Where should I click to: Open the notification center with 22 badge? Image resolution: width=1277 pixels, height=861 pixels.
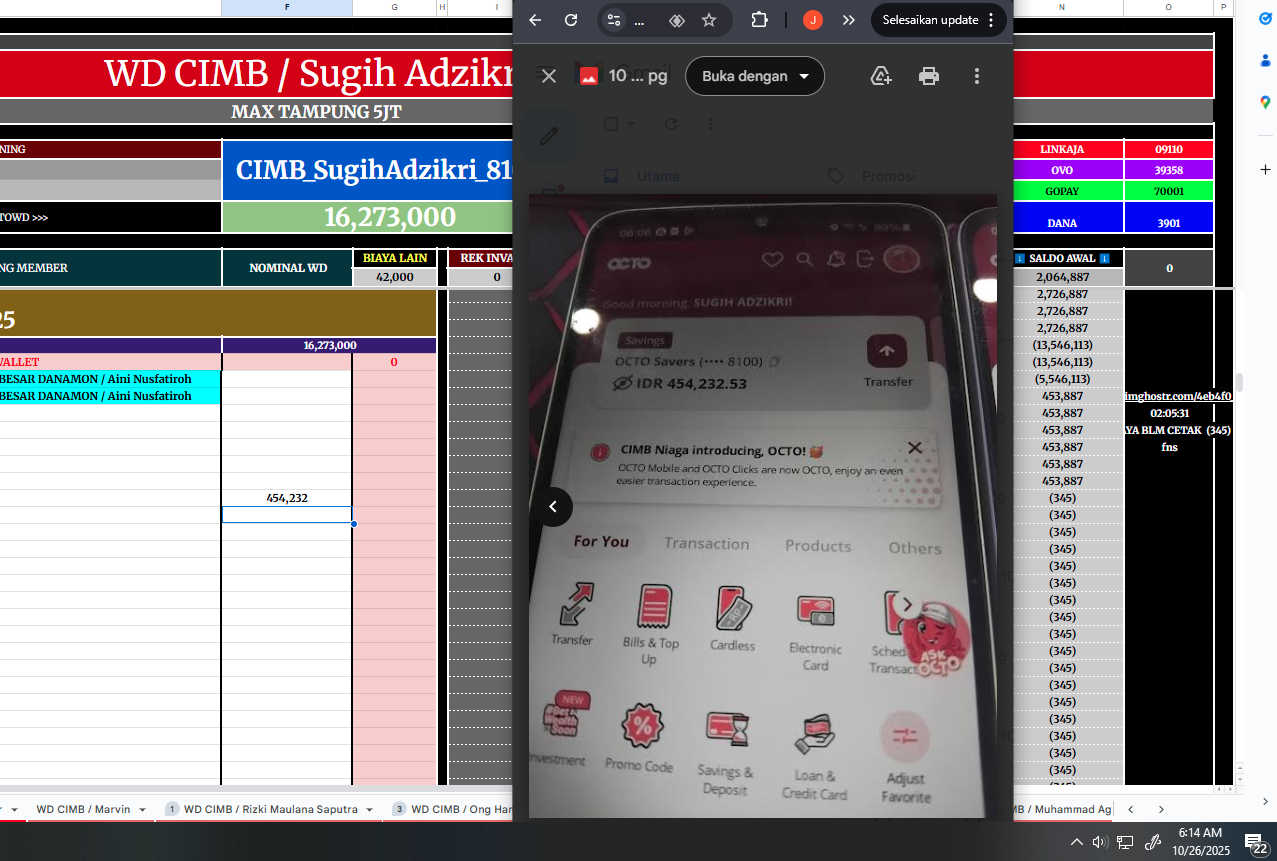(x=1256, y=842)
